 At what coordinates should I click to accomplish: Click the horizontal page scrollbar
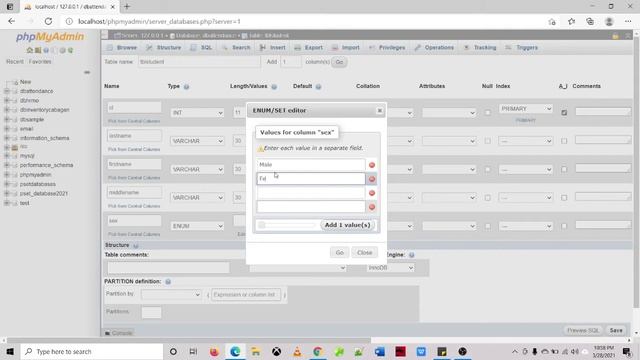click(x=189, y=340)
